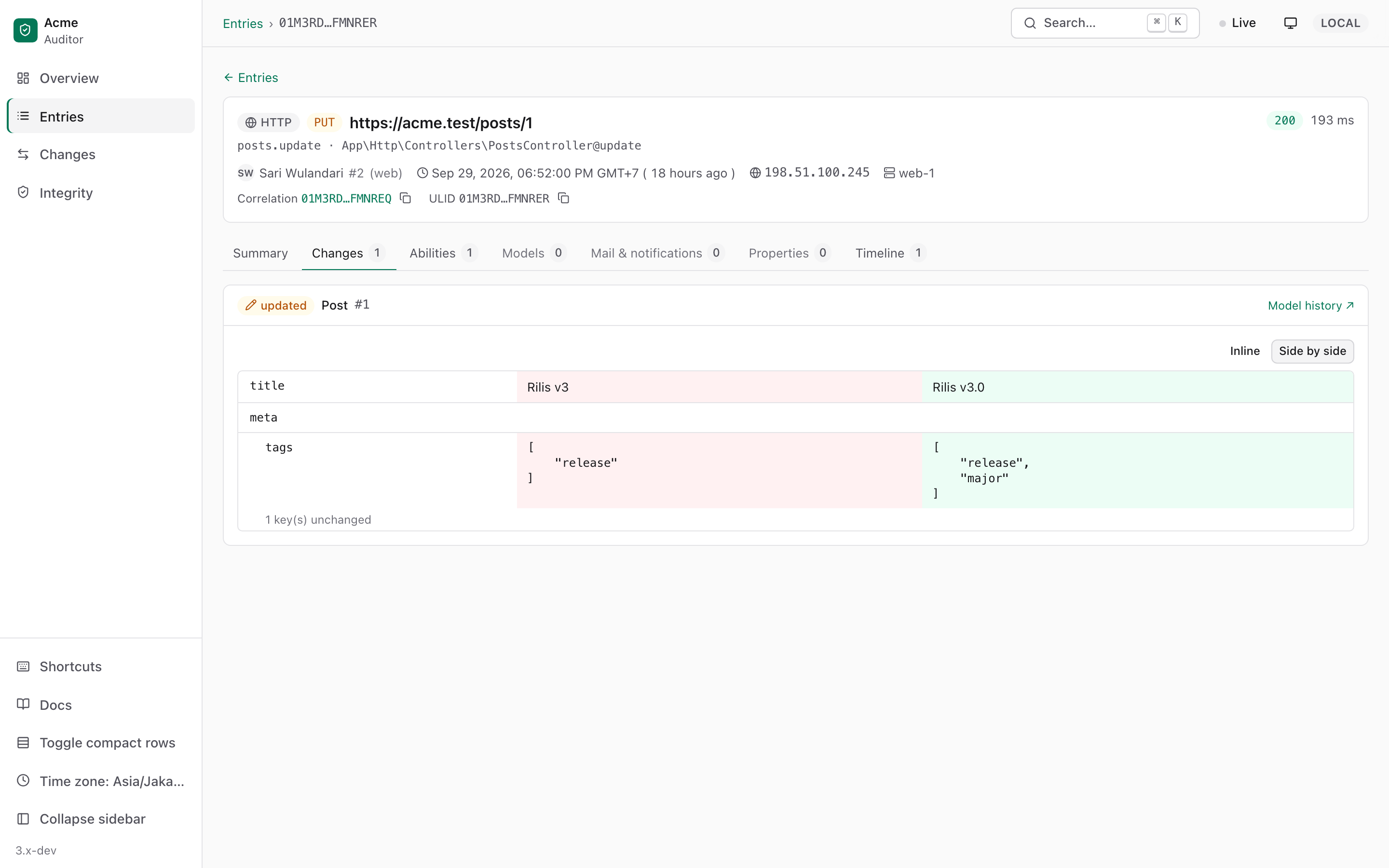Viewport: 1389px width, 868px height.
Task: Open the Model history link
Action: coord(1311,305)
